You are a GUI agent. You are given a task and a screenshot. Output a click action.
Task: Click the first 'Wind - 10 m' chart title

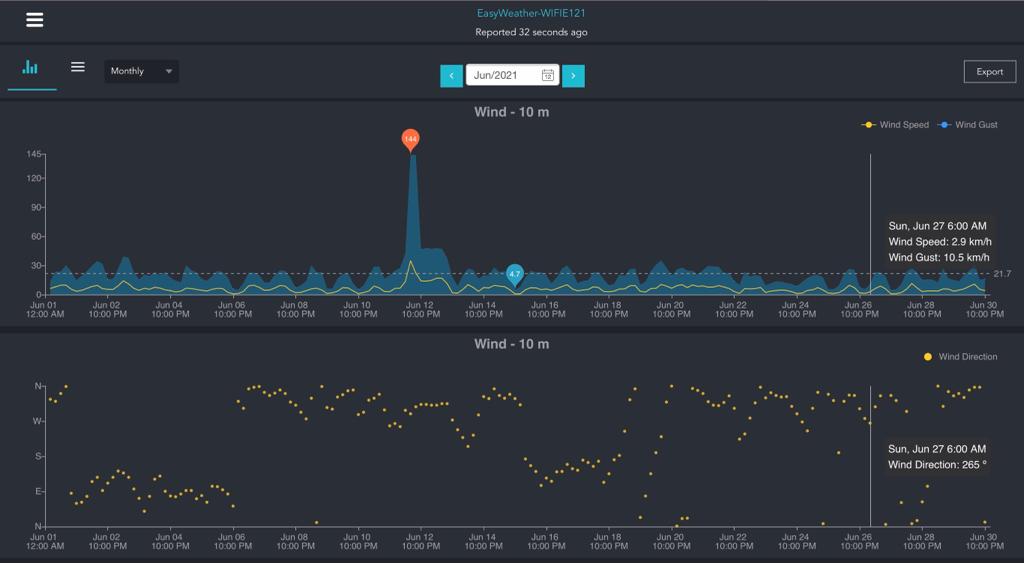(x=511, y=112)
